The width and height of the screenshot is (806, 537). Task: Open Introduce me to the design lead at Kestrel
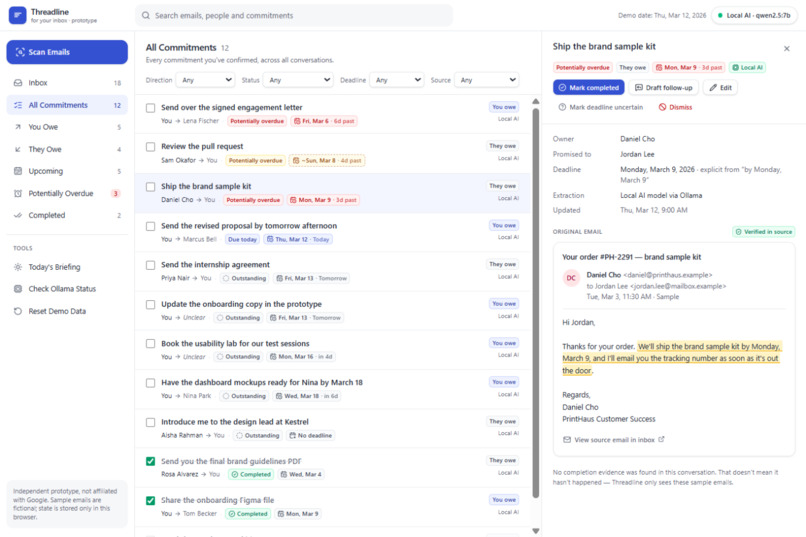pos(333,429)
